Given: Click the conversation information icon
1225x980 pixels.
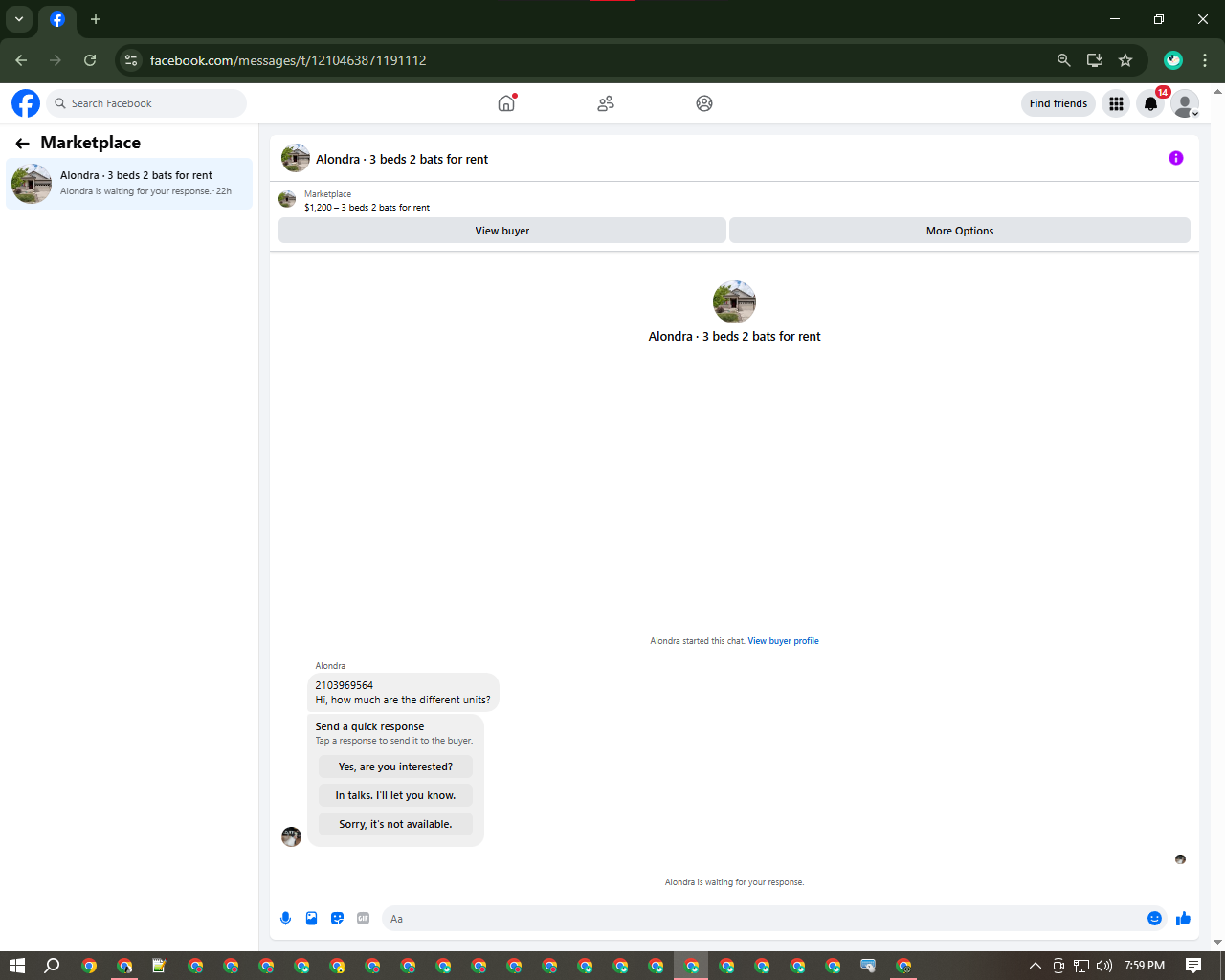Looking at the screenshot, I should [1176, 158].
